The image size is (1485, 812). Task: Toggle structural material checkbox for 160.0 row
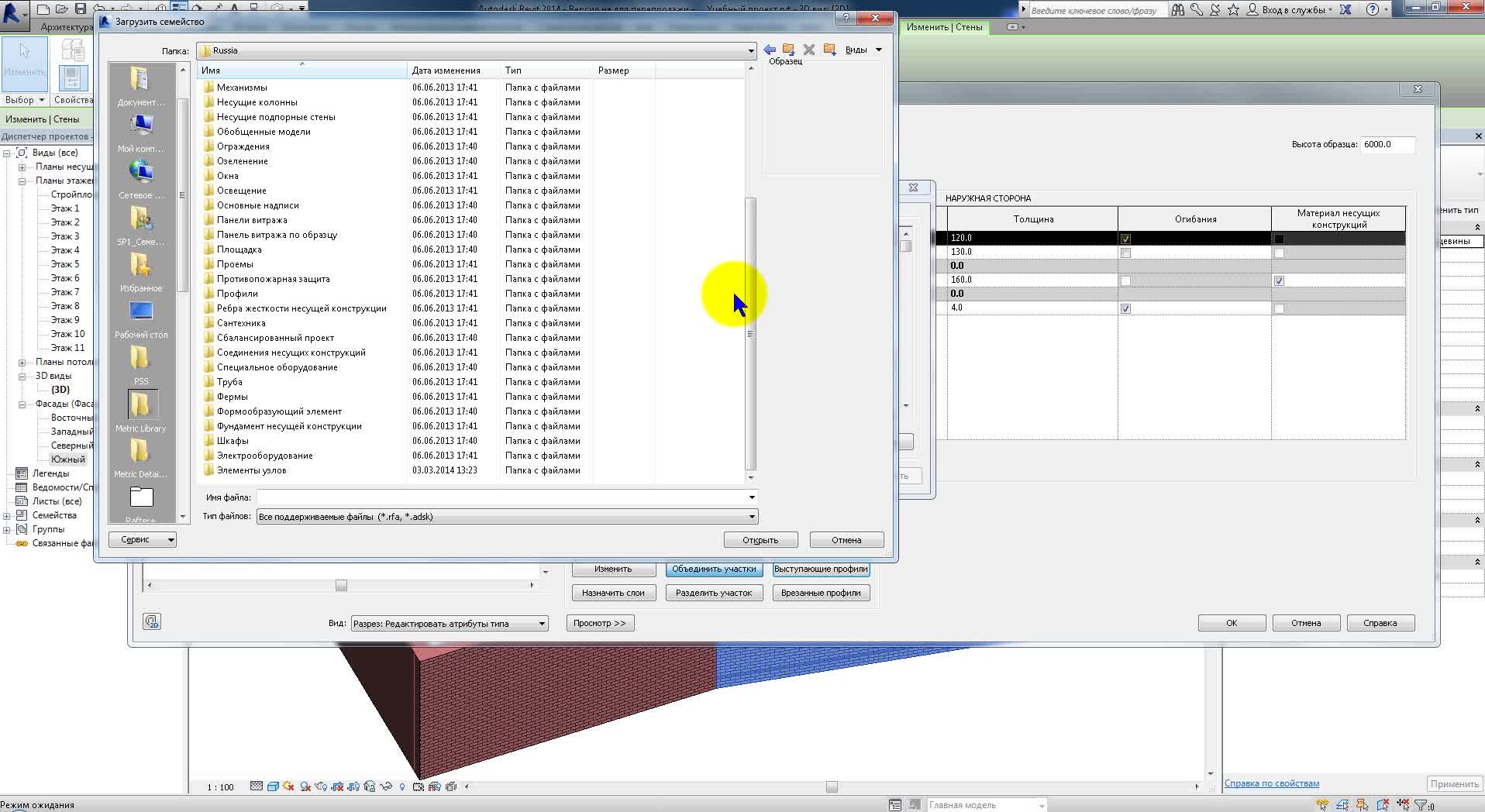point(1279,280)
